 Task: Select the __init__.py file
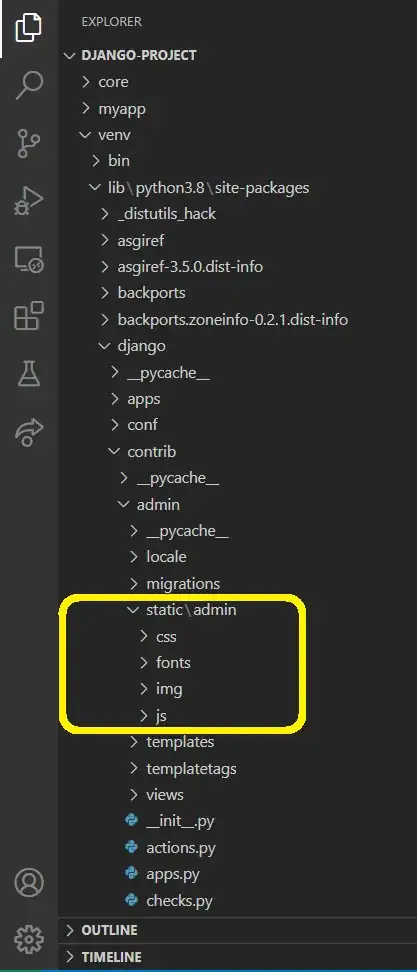(x=237, y=821)
